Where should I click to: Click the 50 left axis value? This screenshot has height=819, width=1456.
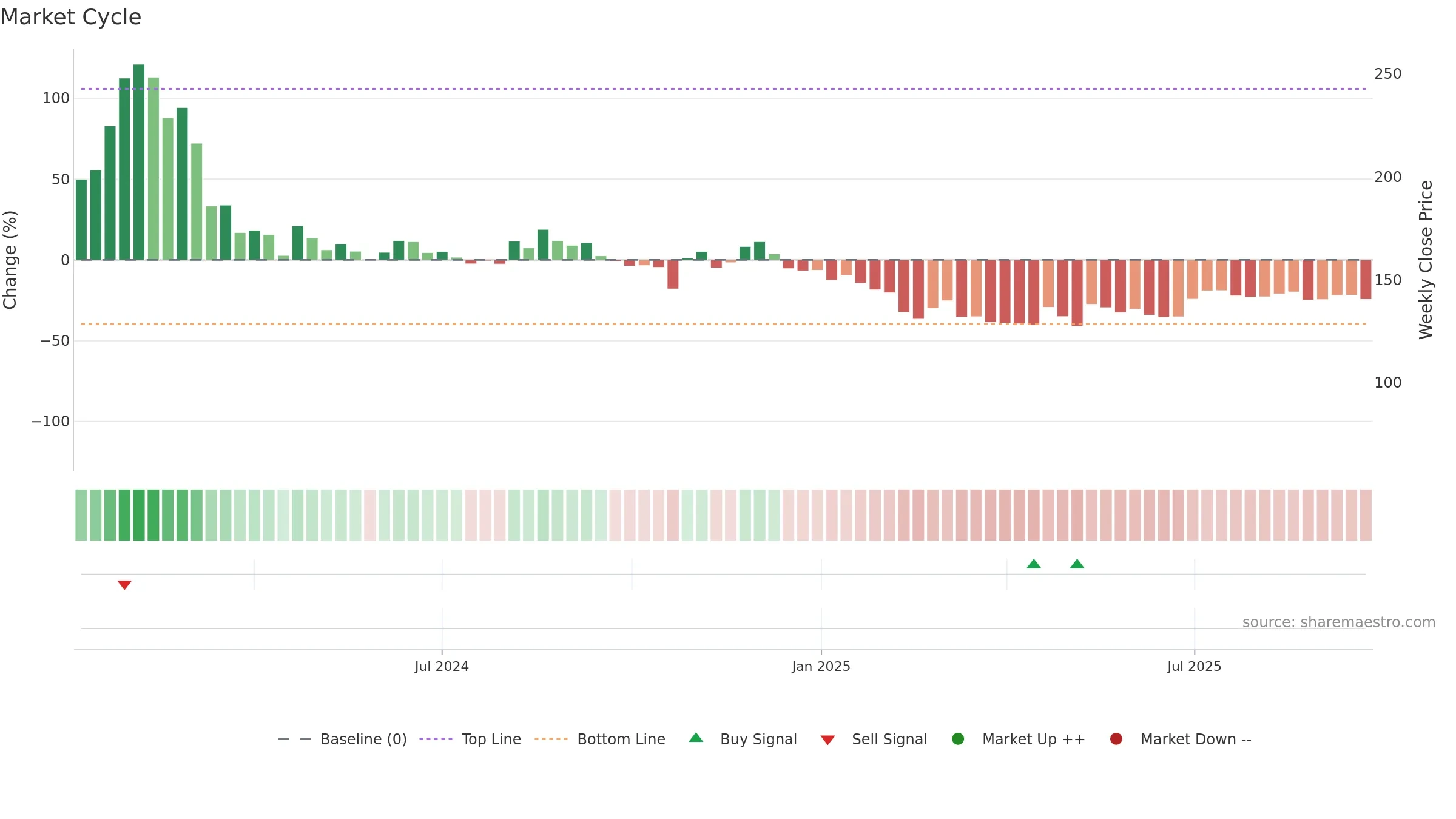coord(61,180)
